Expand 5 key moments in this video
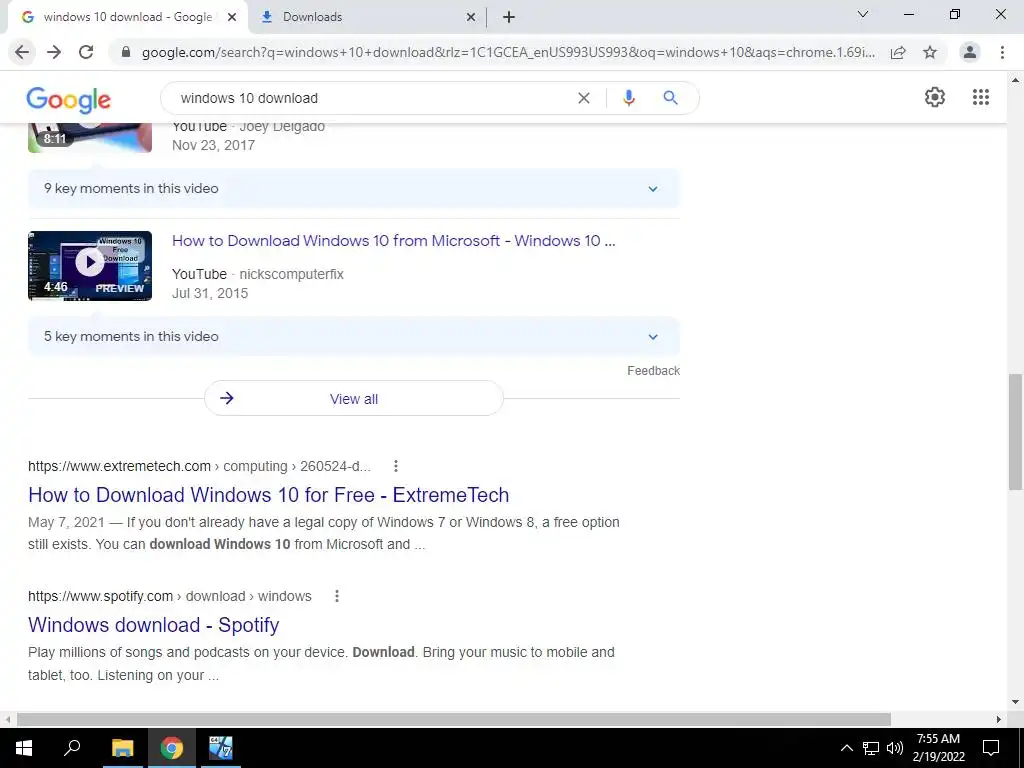The width and height of the screenshot is (1024, 768). [x=353, y=337]
